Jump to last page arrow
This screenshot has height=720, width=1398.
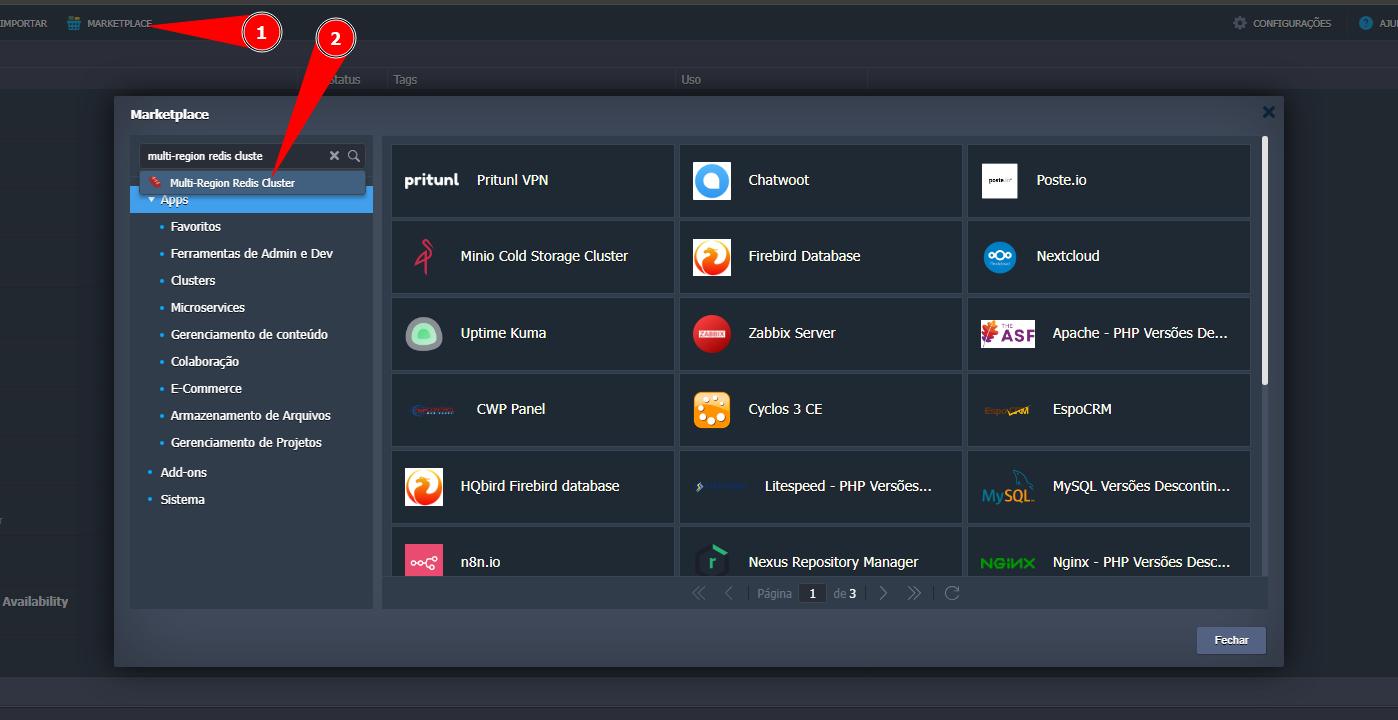(x=914, y=593)
